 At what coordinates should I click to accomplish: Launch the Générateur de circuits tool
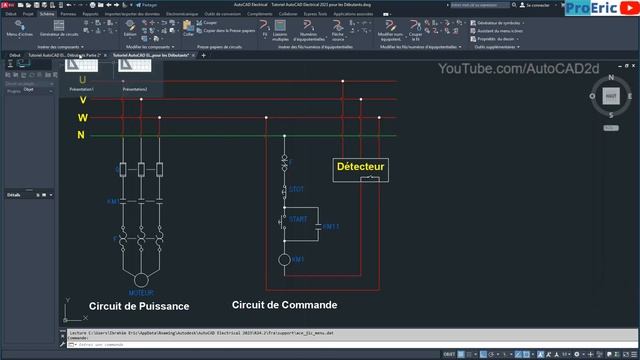coord(59,29)
